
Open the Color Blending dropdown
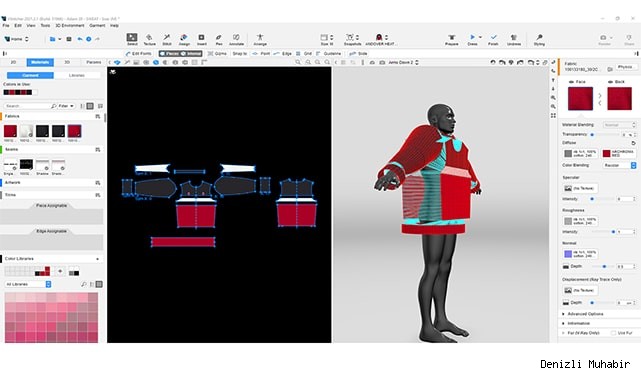(620, 165)
